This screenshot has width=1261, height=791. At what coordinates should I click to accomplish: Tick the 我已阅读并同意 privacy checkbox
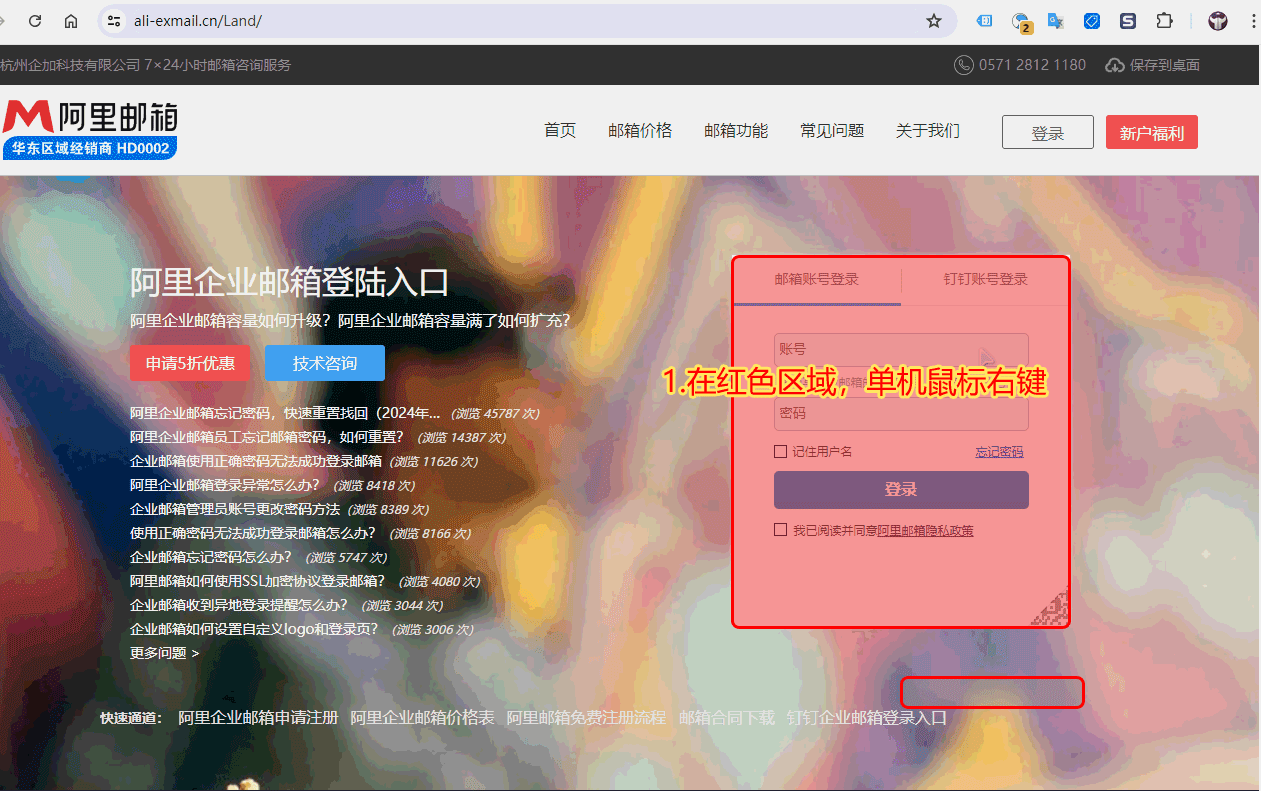(780, 530)
